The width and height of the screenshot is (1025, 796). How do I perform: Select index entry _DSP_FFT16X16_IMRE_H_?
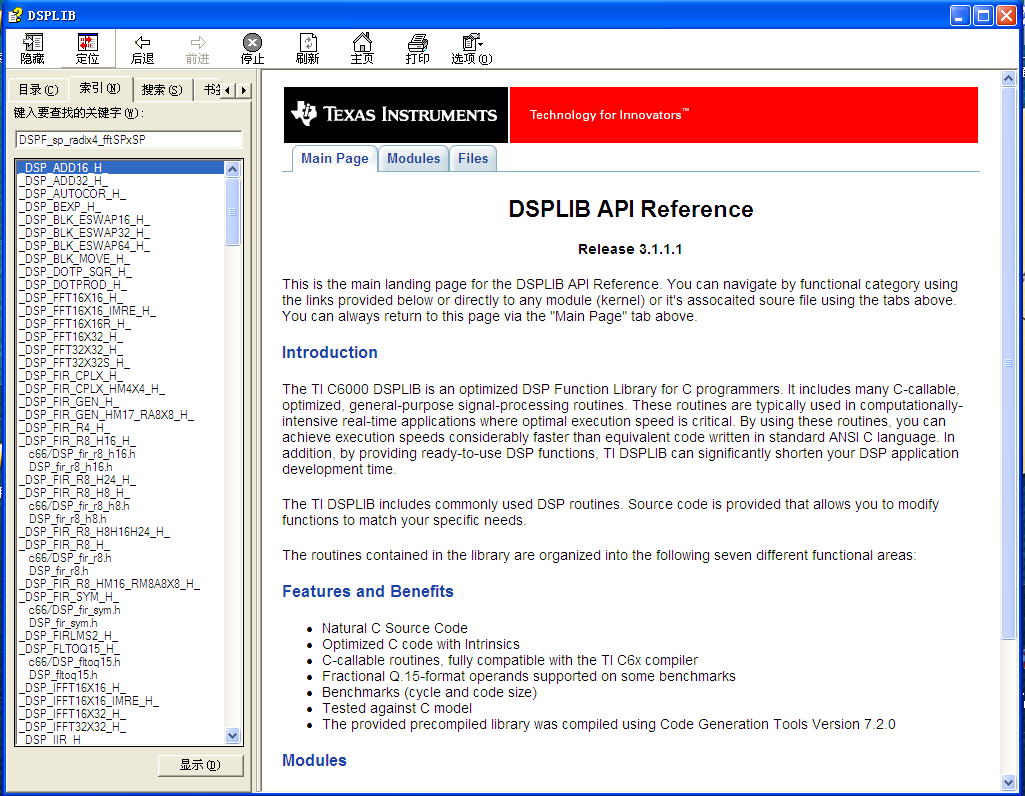pyautogui.click(x=88, y=311)
